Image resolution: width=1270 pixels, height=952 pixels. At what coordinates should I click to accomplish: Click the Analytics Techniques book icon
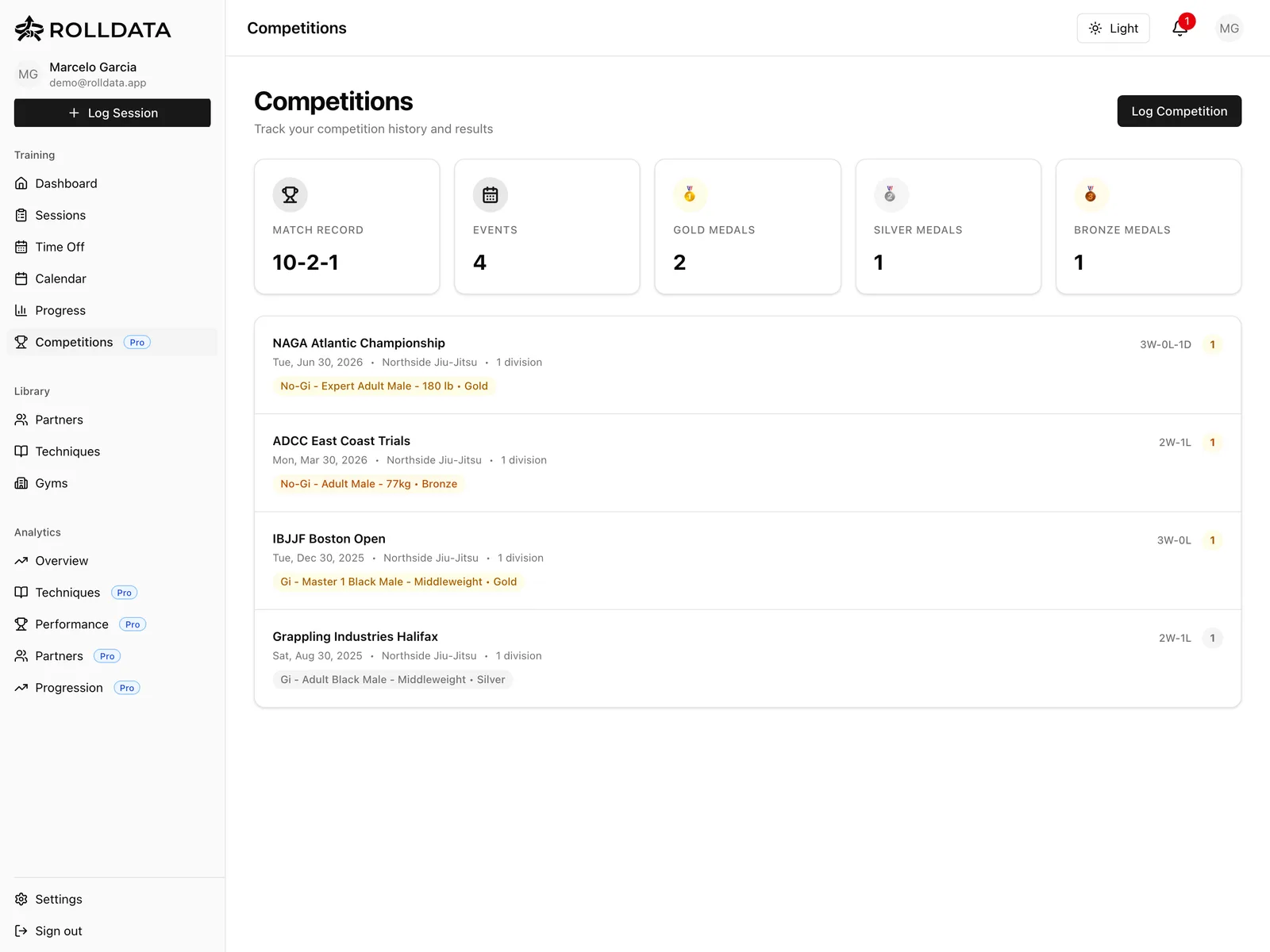click(x=21, y=593)
